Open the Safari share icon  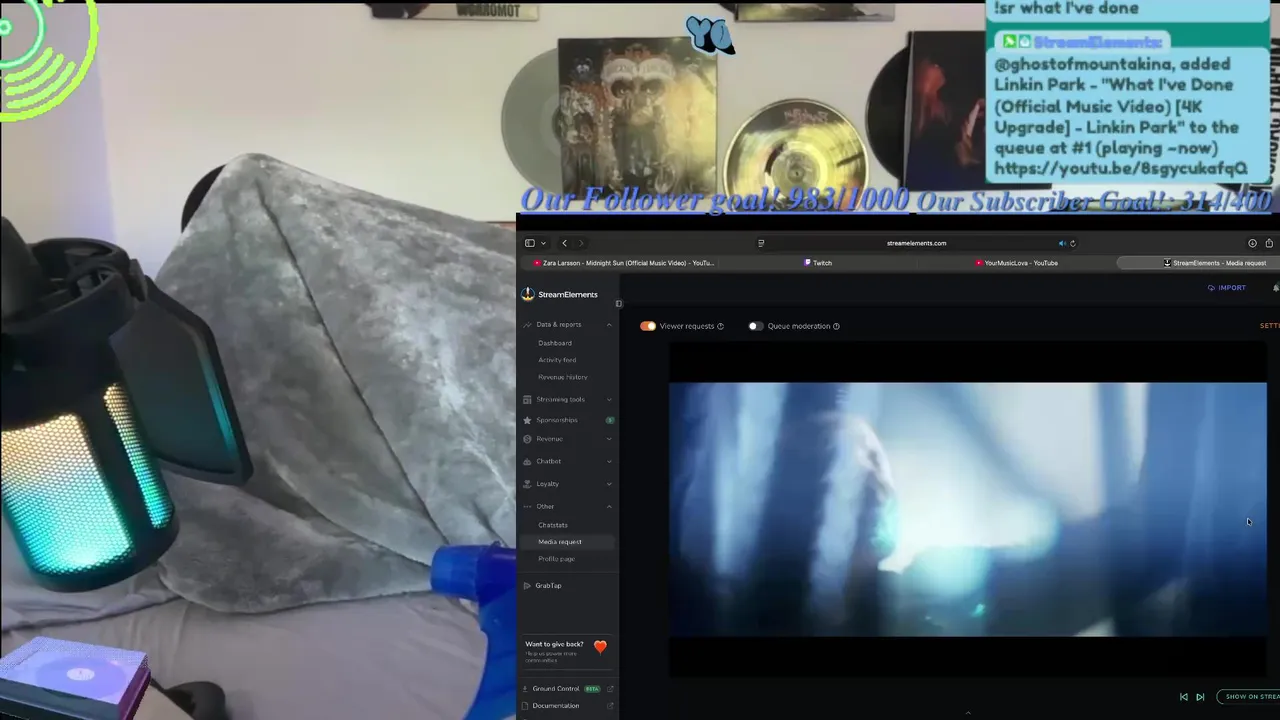pyautogui.click(x=1269, y=243)
